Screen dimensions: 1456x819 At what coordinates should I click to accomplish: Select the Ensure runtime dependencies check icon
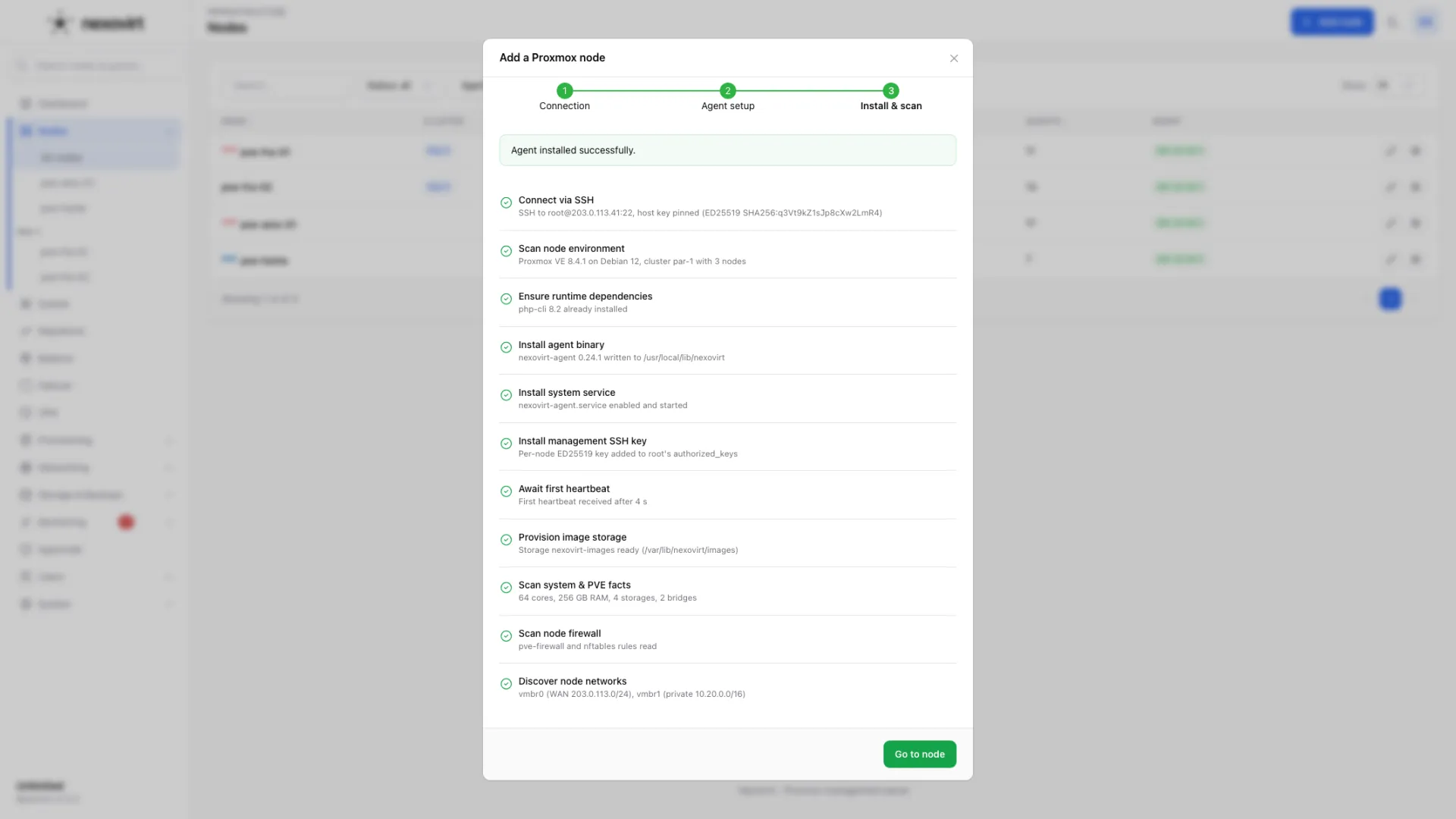tap(506, 299)
